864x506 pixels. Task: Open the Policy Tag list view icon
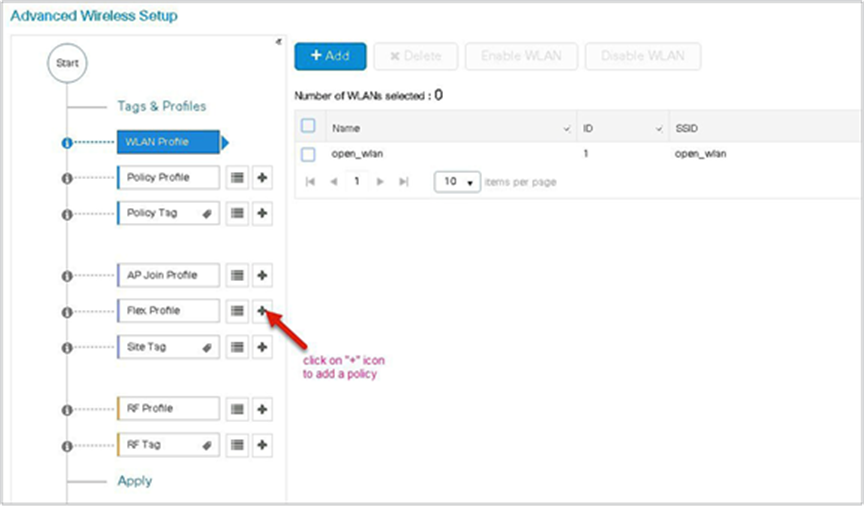[237, 213]
